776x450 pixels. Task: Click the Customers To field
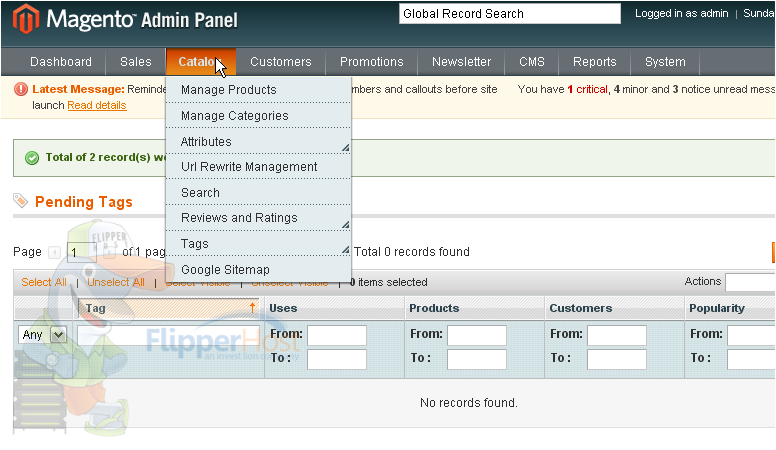(x=617, y=359)
